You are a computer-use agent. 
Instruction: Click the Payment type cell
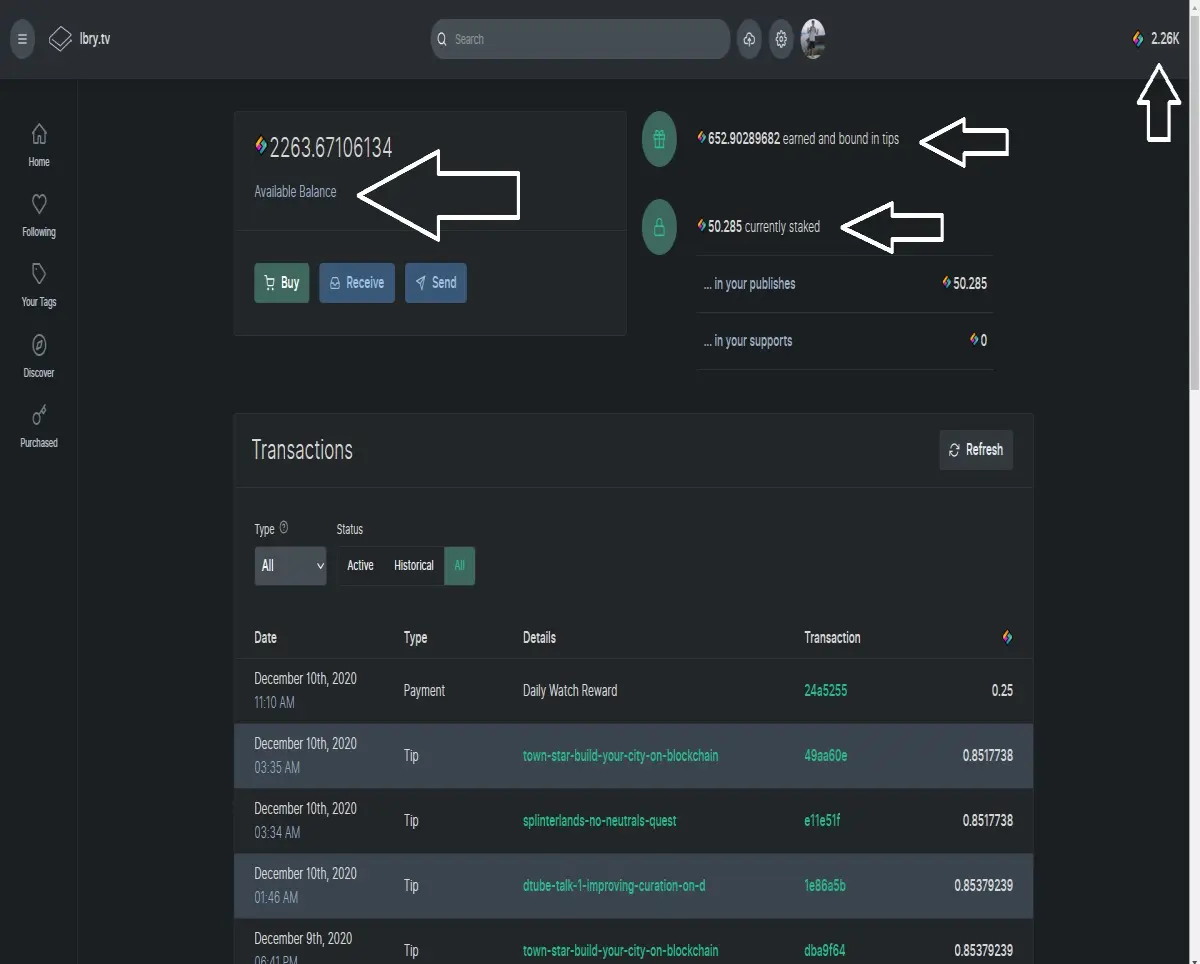[x=424, y=691]
